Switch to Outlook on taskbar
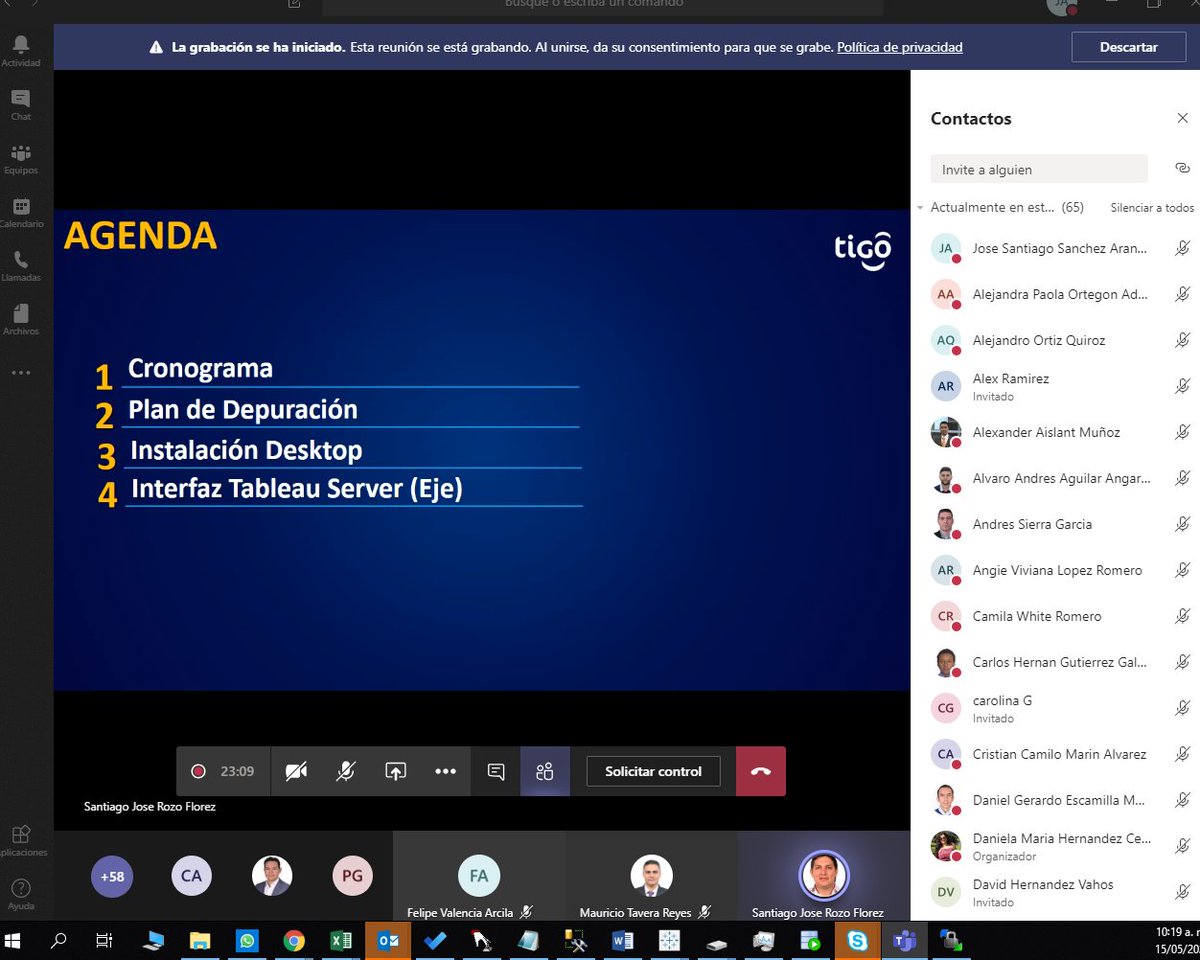 tap(388, 940)
